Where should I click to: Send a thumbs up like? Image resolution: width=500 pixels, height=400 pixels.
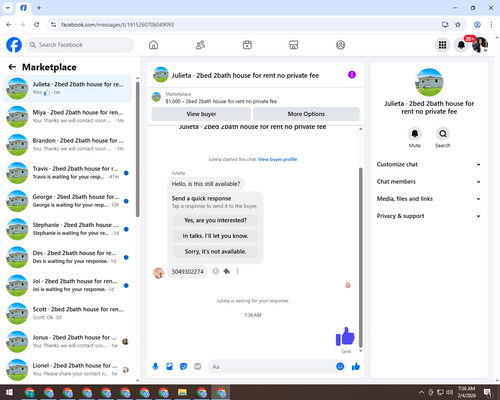(x=356, y=367)
